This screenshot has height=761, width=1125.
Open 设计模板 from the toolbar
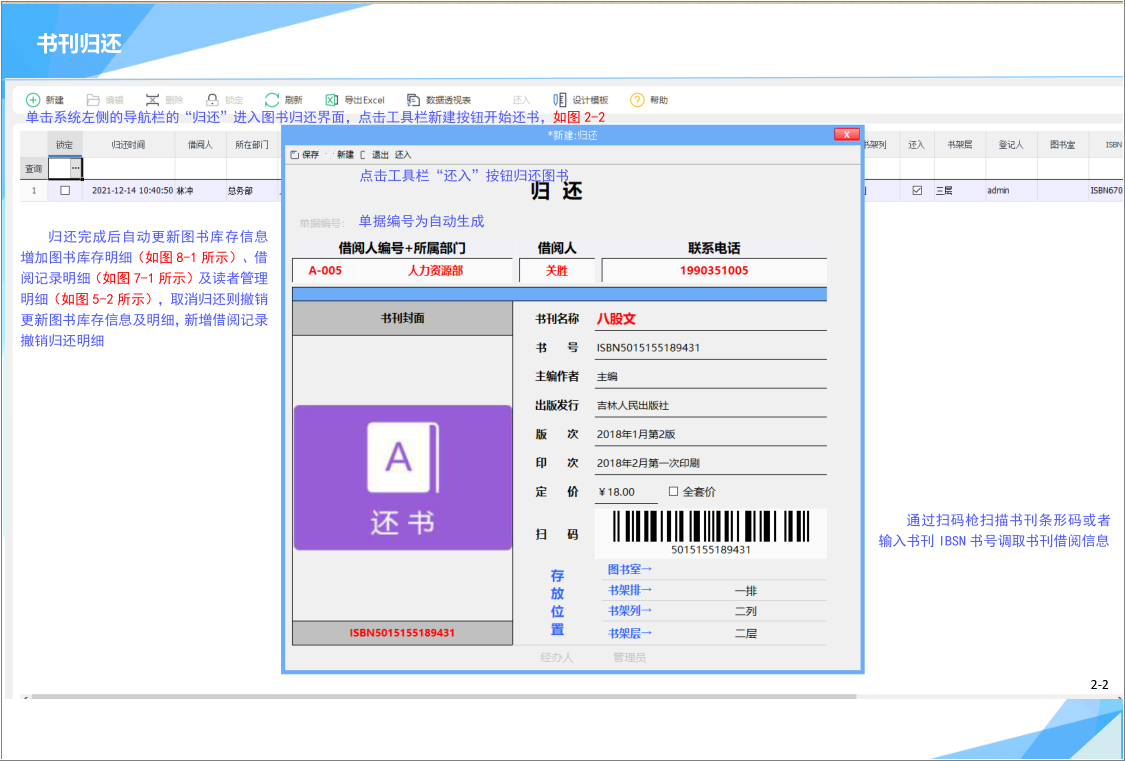[581, 100]
